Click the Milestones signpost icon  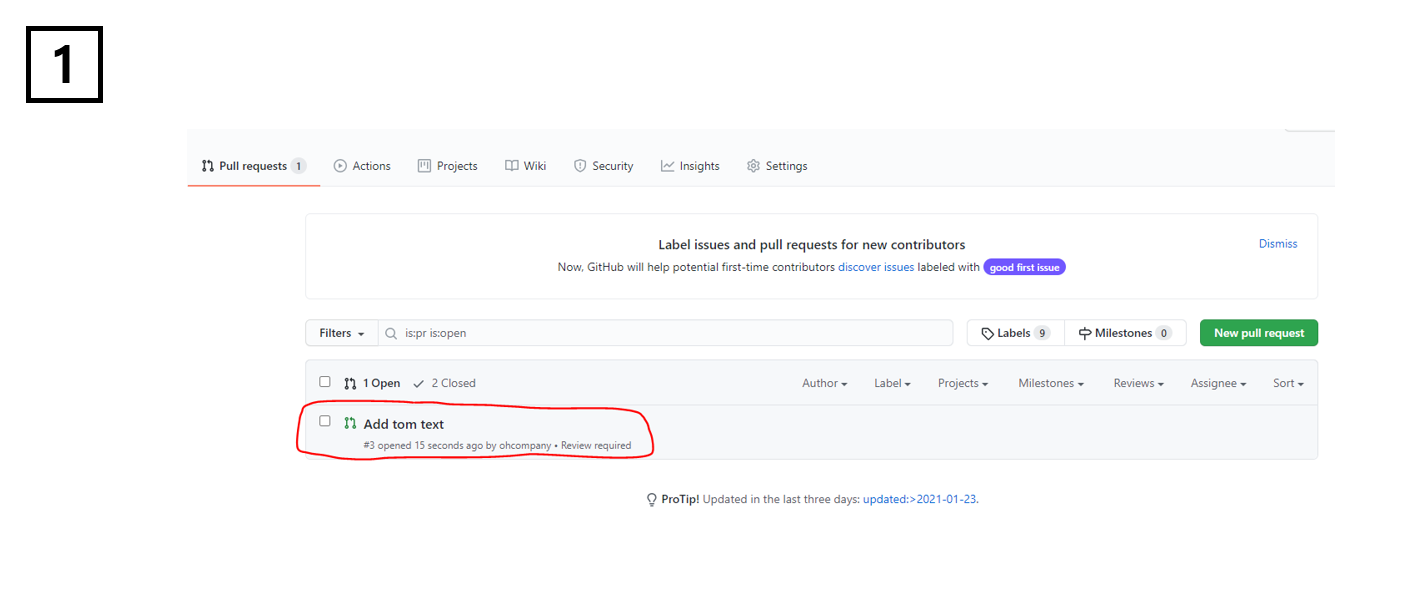click(x=1085, y=333)
